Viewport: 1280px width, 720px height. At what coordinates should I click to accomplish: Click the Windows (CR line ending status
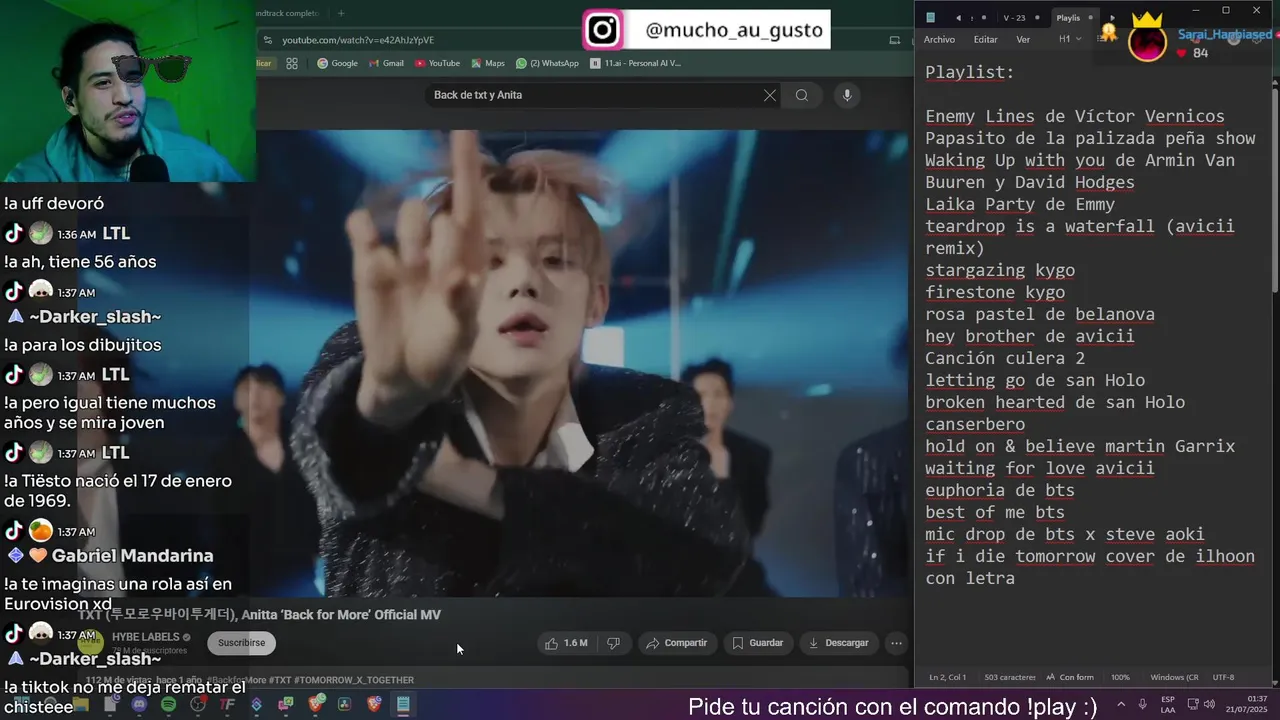[1175, 677]
